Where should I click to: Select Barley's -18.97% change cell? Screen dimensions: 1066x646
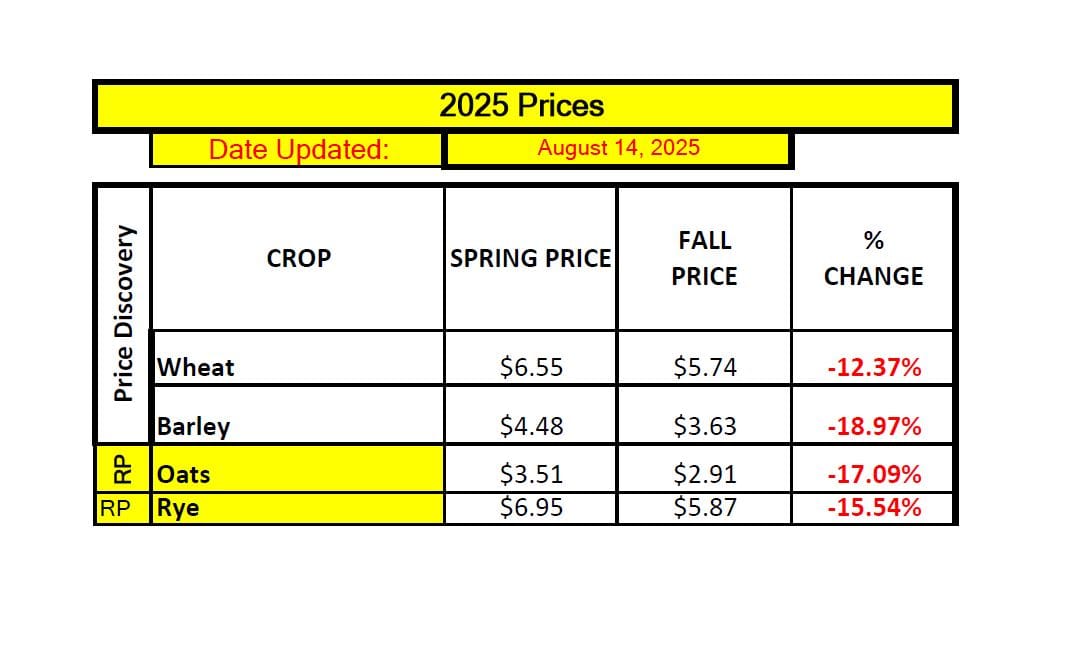pyautogui.click(x=873, y=426)
